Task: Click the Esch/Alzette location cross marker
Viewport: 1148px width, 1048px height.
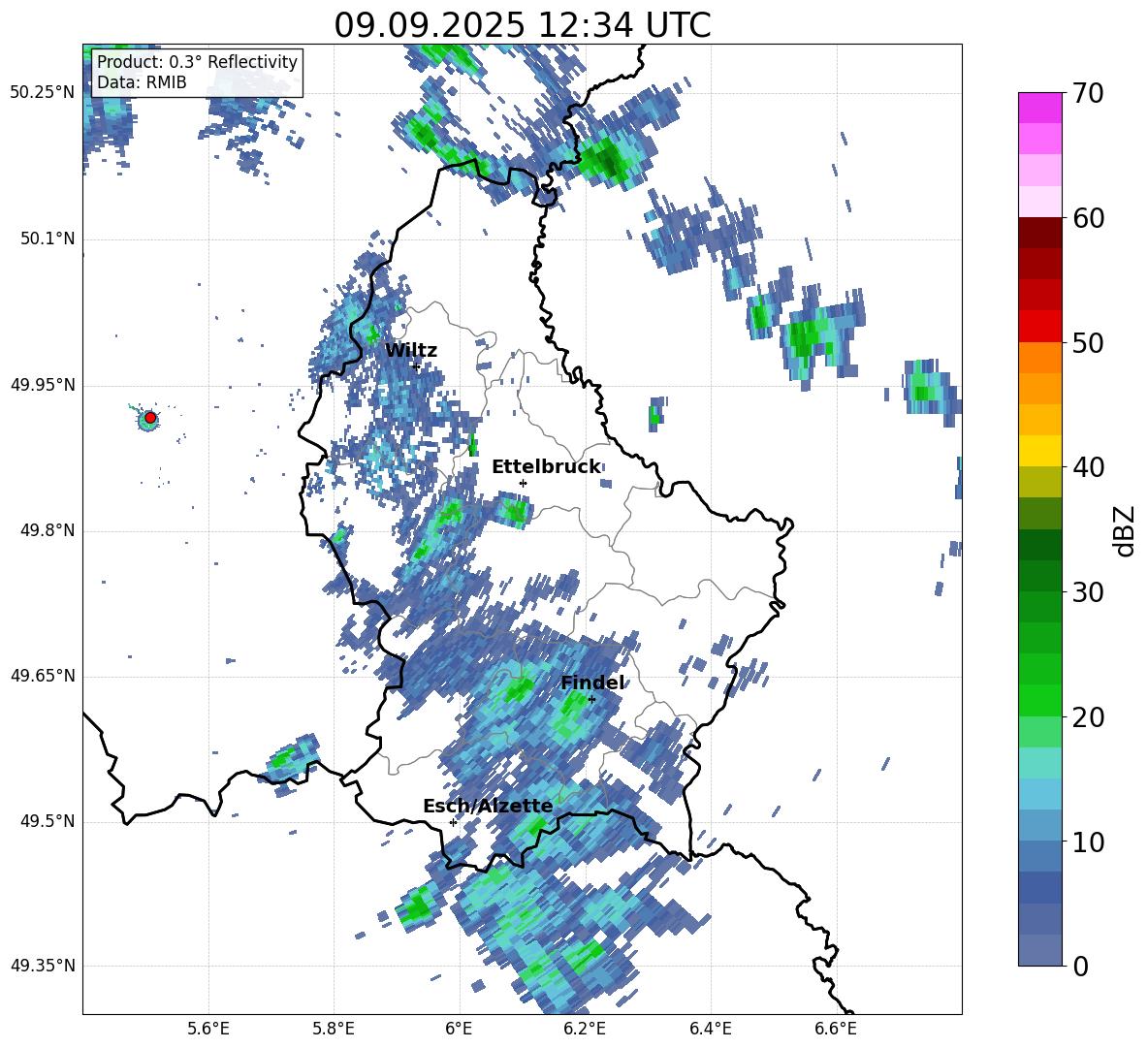Action: tap(453, 822)
